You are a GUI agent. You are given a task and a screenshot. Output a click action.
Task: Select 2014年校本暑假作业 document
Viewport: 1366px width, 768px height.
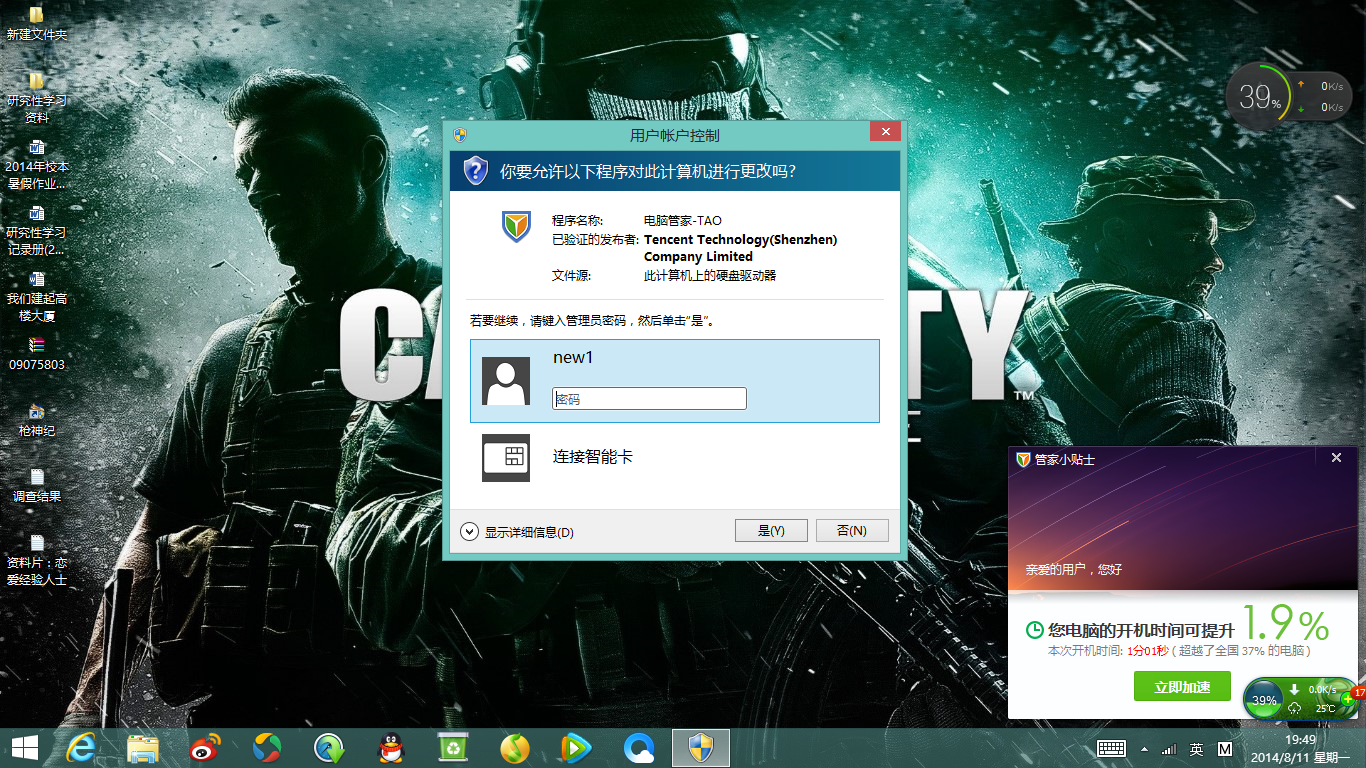tap(37, 164)
